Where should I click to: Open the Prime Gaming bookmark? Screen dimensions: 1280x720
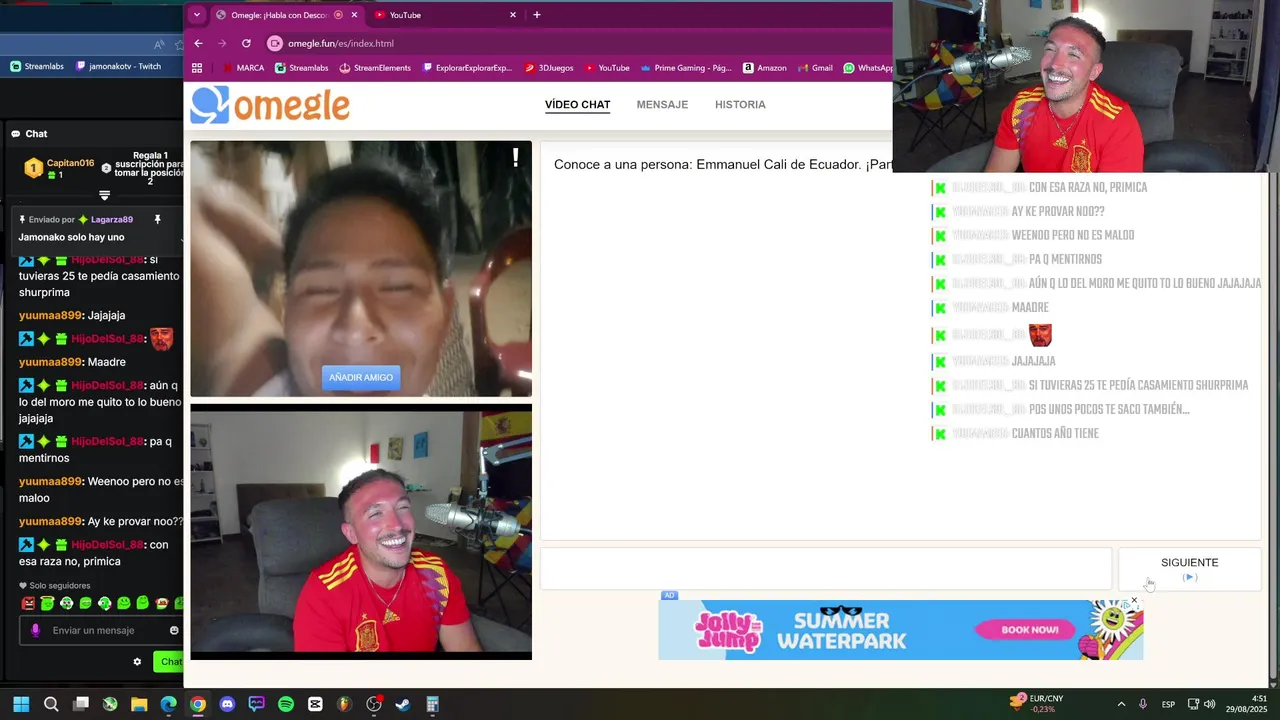tap(686, 68)
